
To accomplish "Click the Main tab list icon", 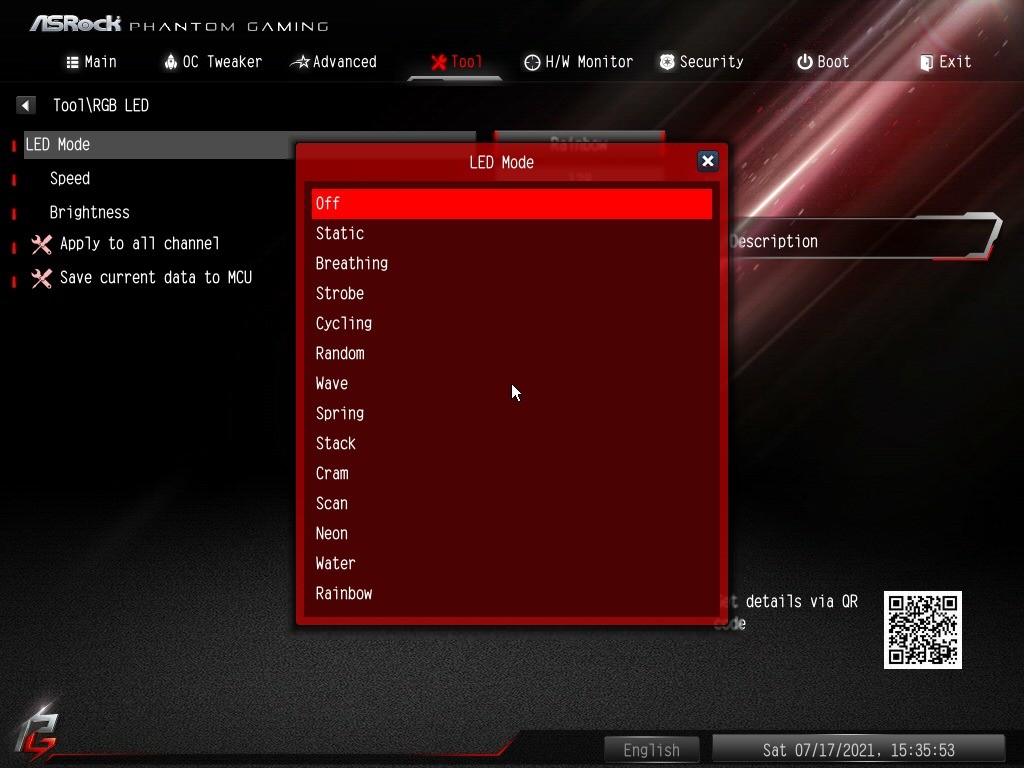I will pos(72,63).
